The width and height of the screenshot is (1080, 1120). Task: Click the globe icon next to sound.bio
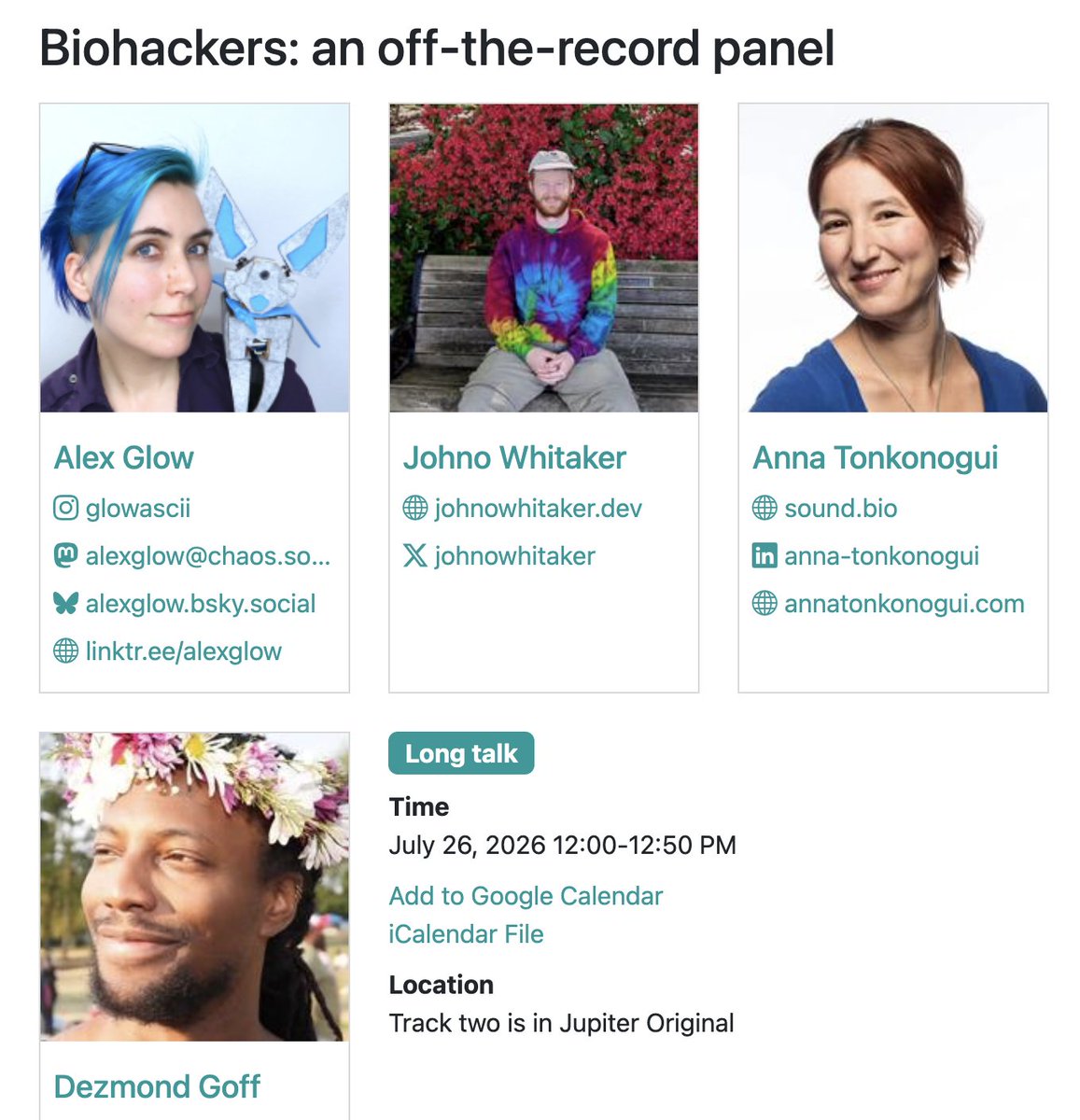(764, 509)
